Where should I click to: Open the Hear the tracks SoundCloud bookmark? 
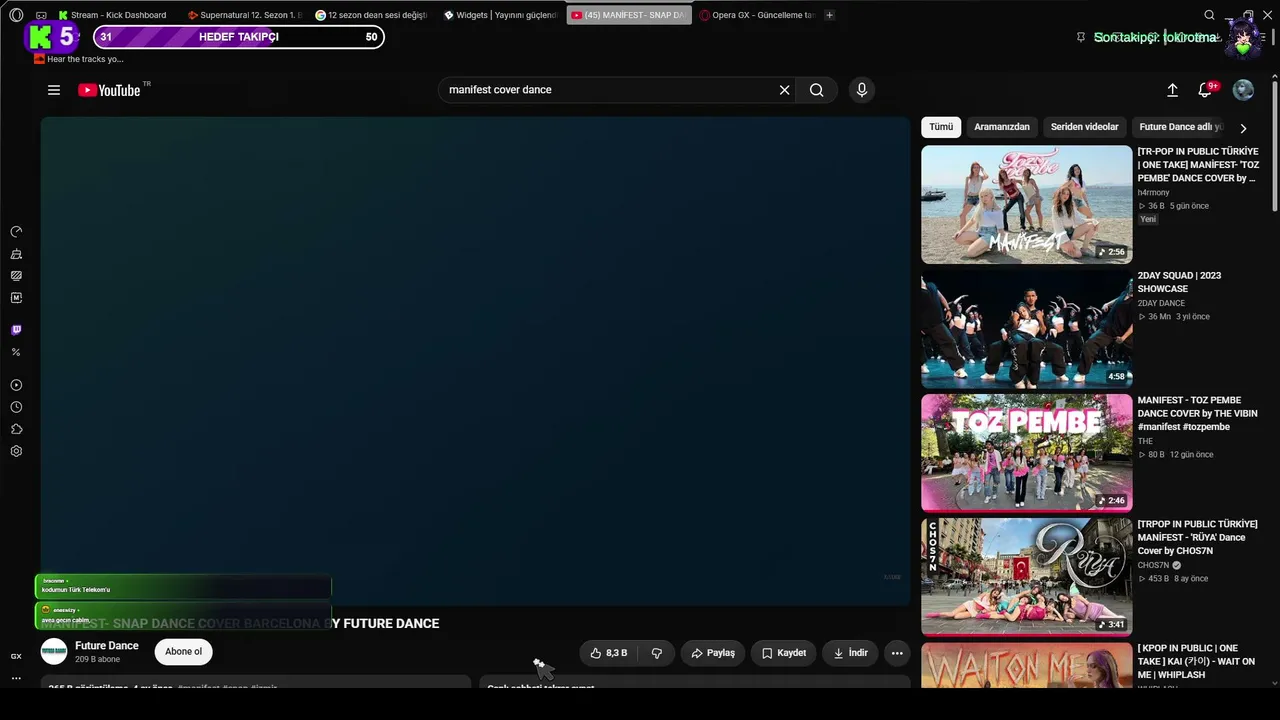coord(79,59)
